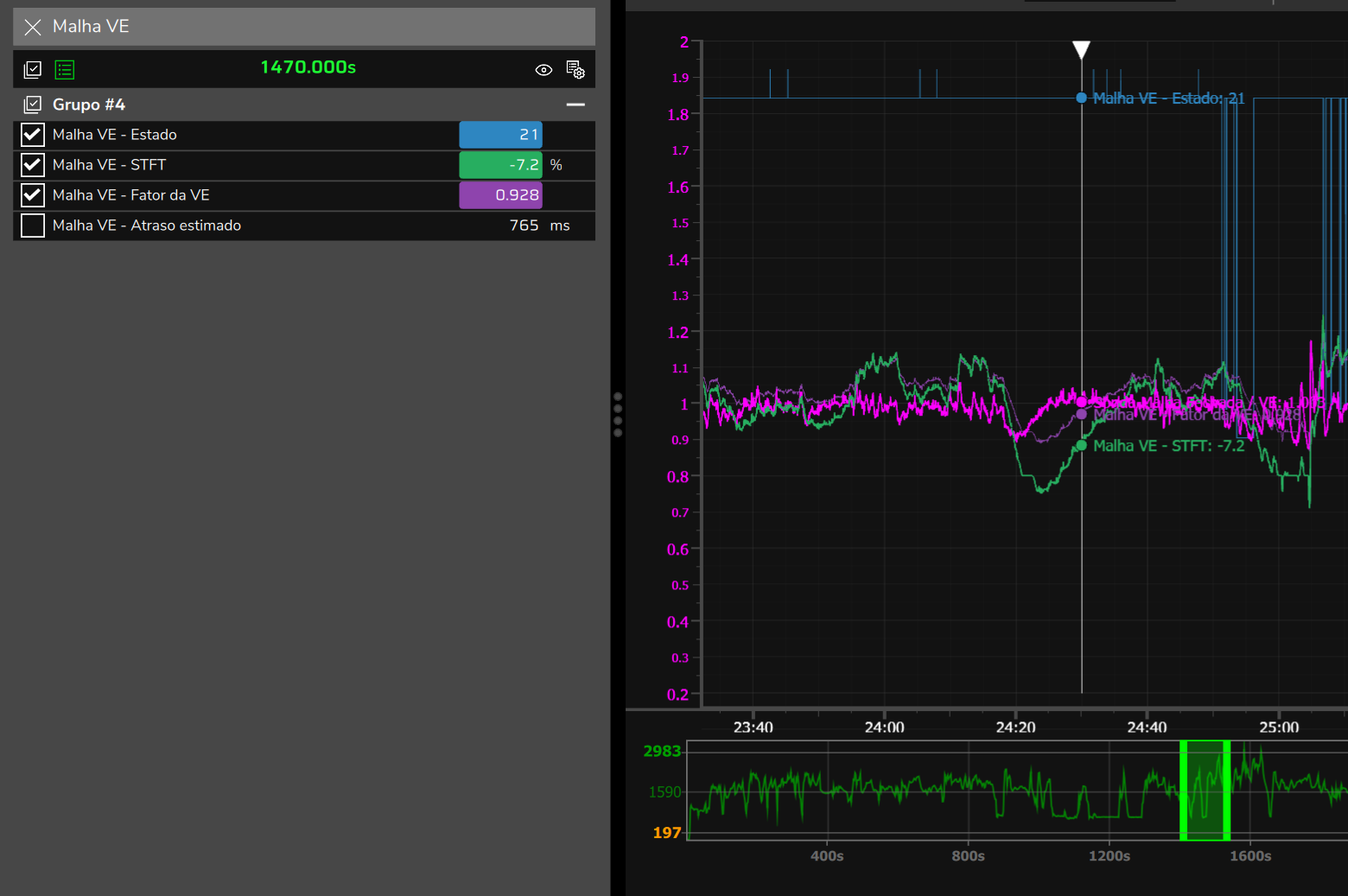Click the Malha VE panel title
Viewport: 1348px width, 896px height.
91,27
